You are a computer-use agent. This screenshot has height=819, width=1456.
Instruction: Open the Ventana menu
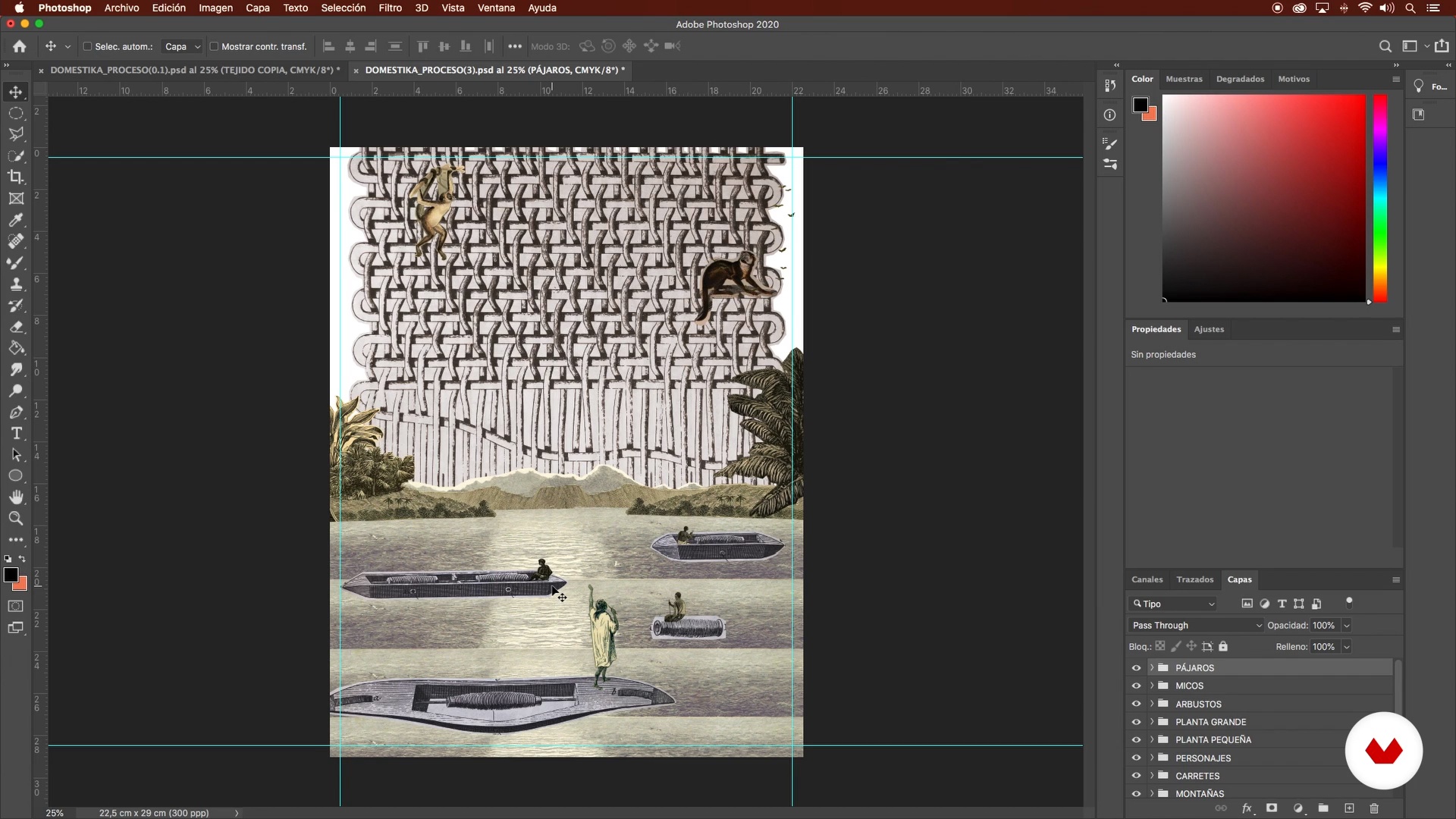[x=496, y=8]
